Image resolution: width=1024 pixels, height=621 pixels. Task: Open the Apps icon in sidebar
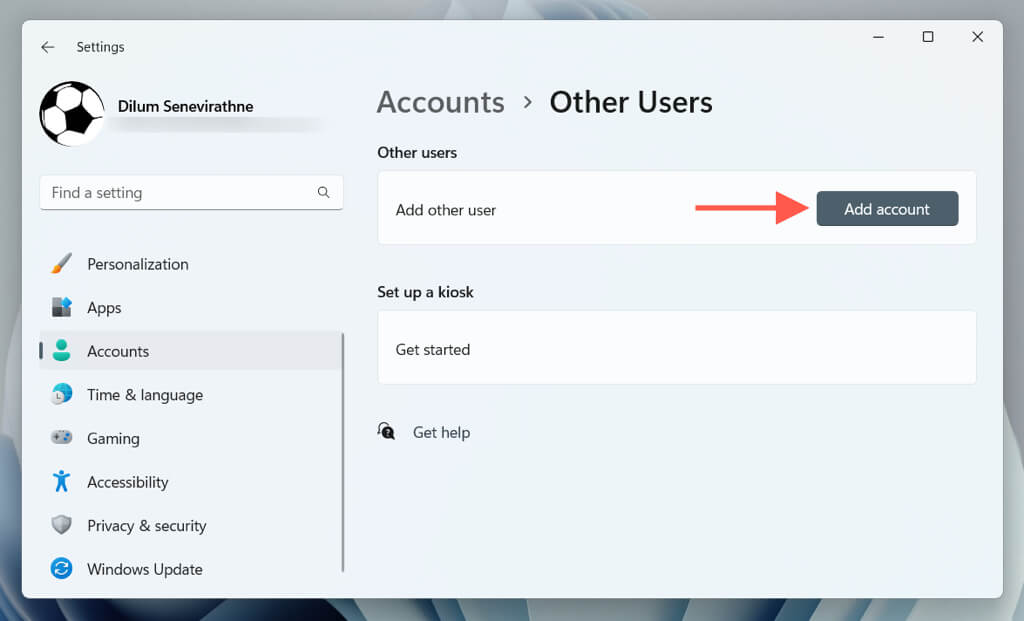(x=61, y=307)
